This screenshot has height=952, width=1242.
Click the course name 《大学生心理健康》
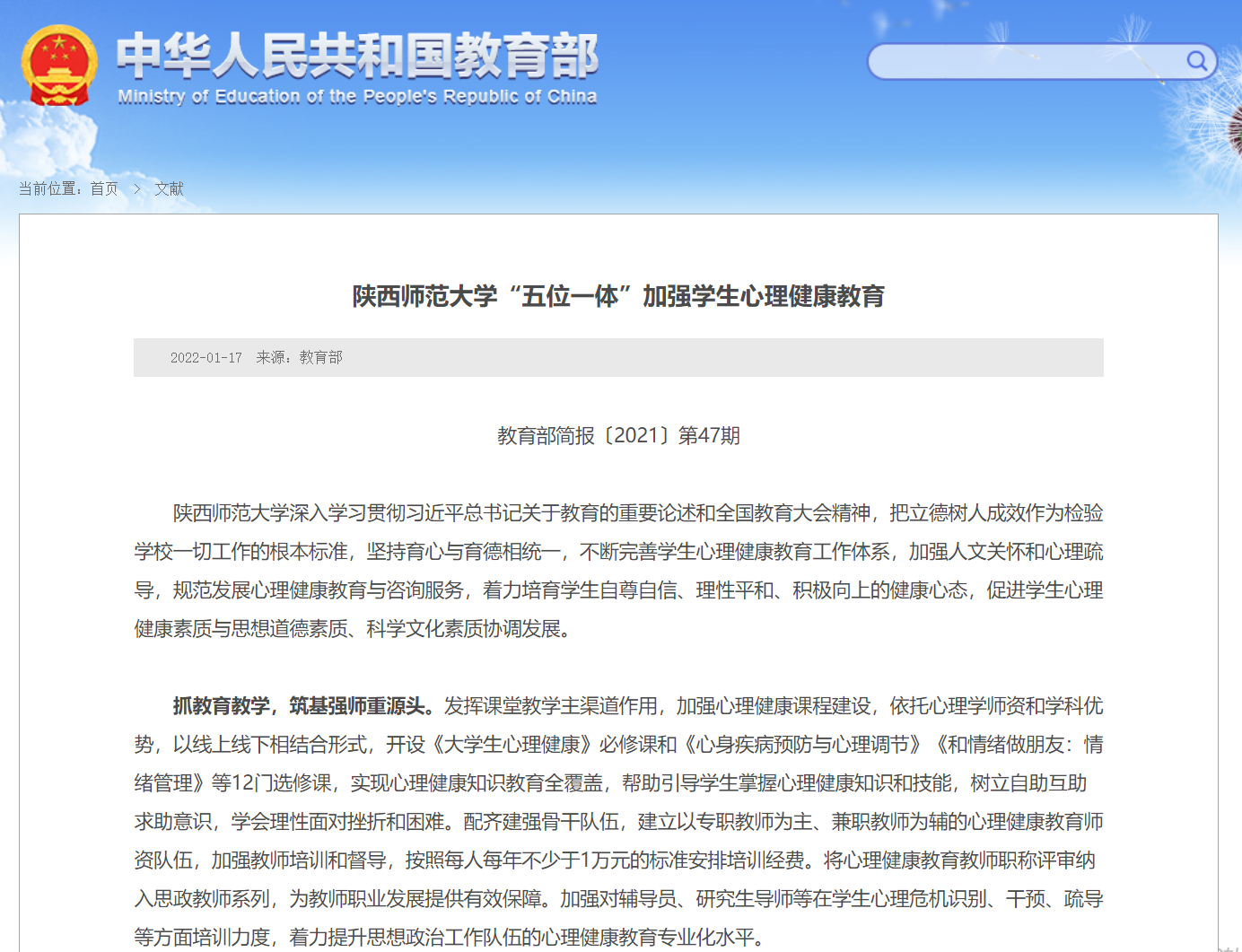pos(513,745)
